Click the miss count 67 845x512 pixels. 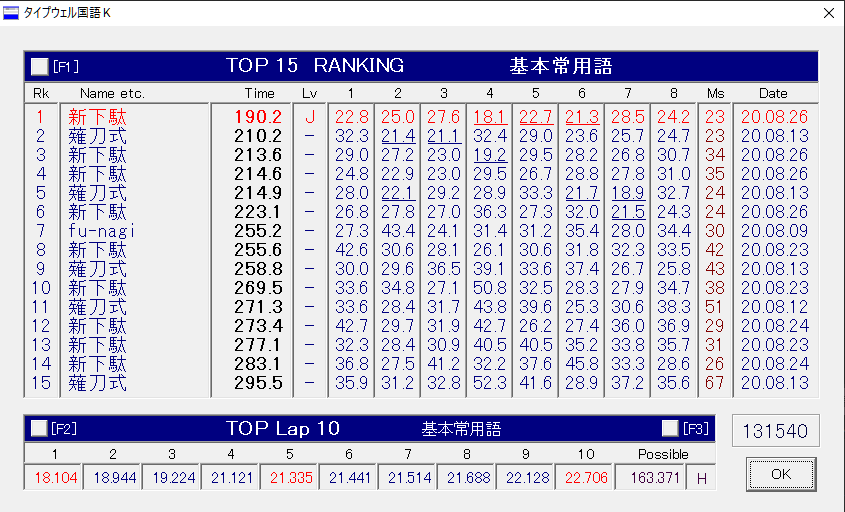coord(715,383)
